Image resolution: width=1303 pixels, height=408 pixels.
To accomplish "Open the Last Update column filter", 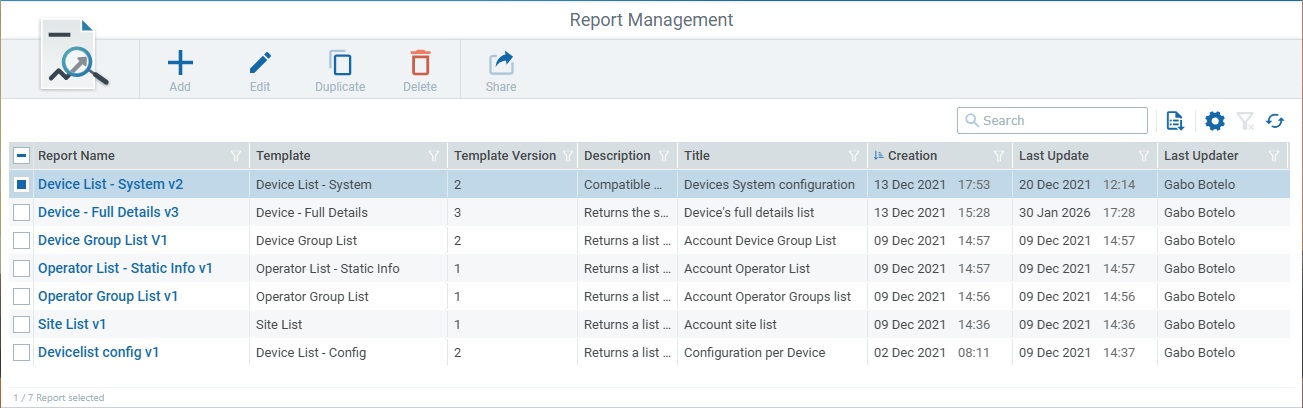I will (x=1144, y=156).
